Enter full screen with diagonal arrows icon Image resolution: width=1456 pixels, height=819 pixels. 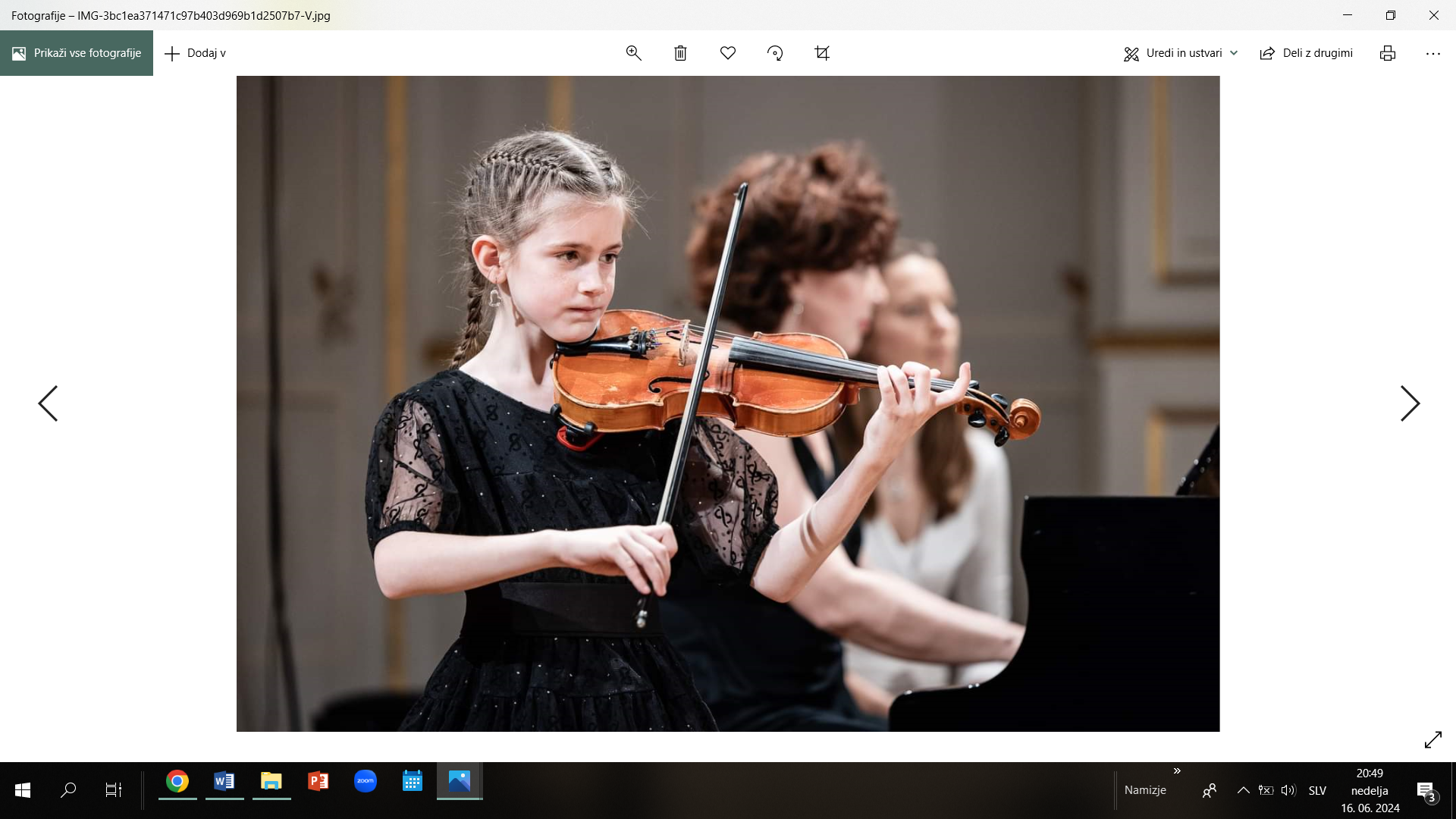coord(1433,739)
